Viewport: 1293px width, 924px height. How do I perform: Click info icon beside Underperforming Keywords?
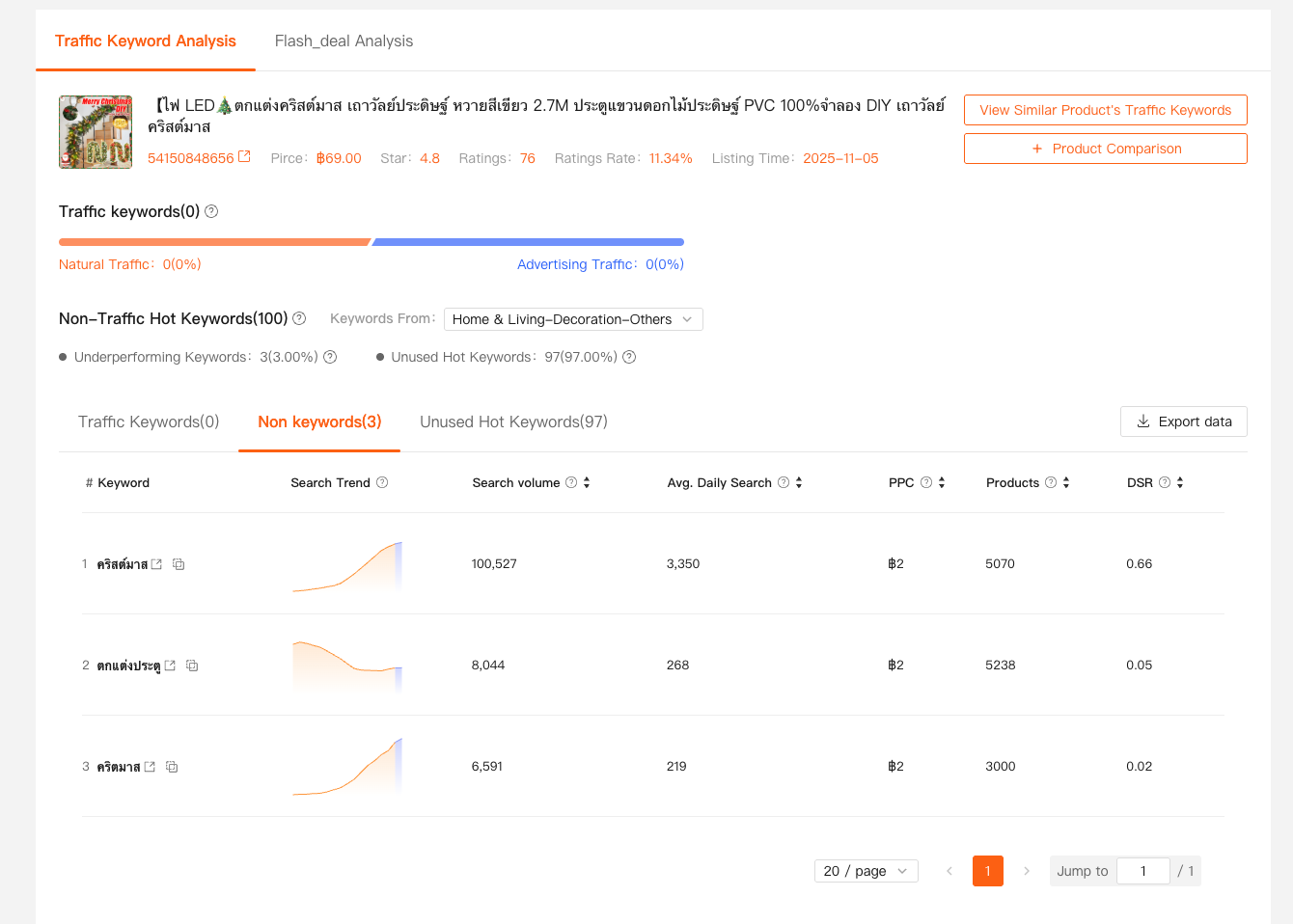(x=330, y=357)
